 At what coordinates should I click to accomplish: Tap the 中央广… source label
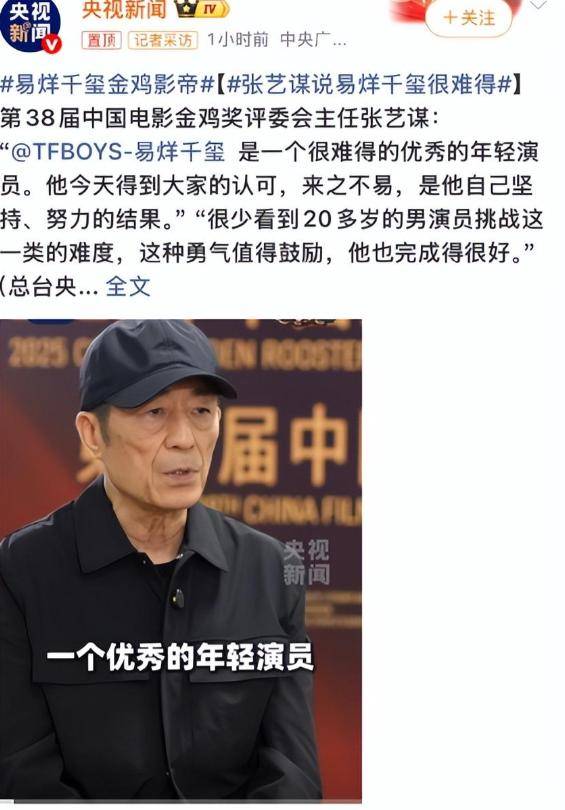tap(313, 40)
